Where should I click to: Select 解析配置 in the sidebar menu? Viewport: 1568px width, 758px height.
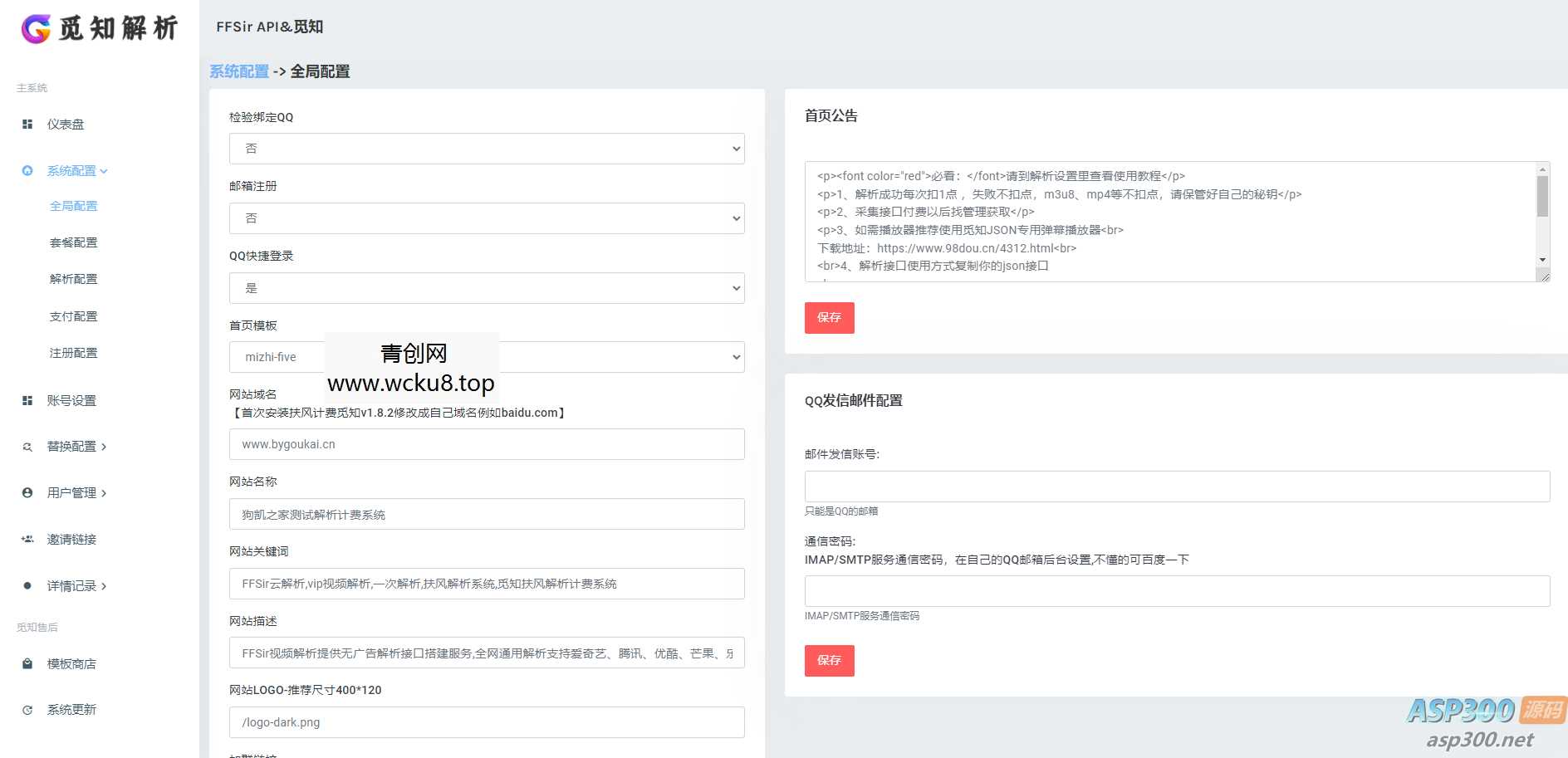pyautogui.click(x=73, y=279)
